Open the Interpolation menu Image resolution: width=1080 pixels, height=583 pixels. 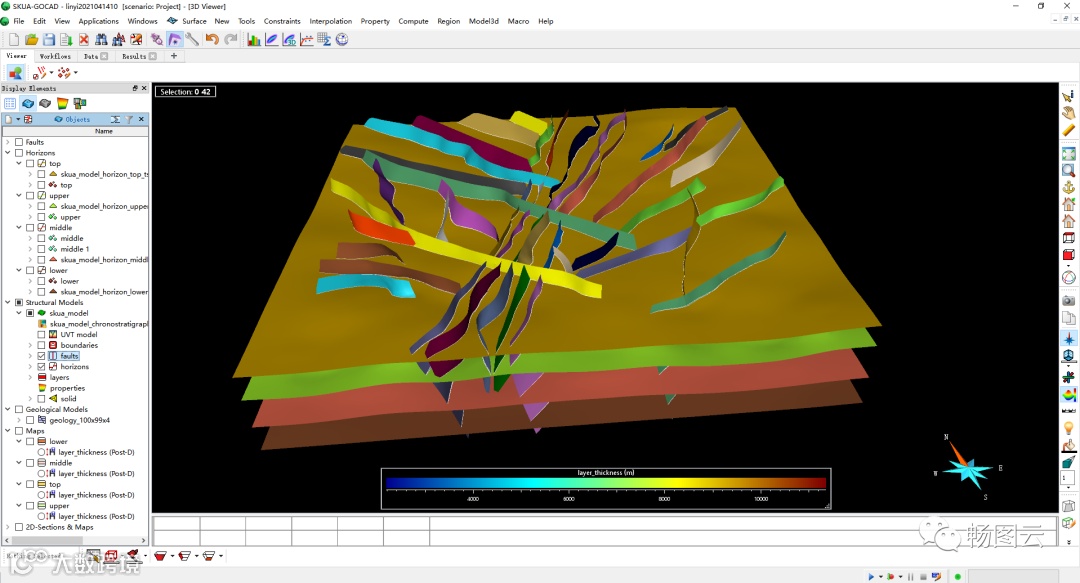(331, 21)
